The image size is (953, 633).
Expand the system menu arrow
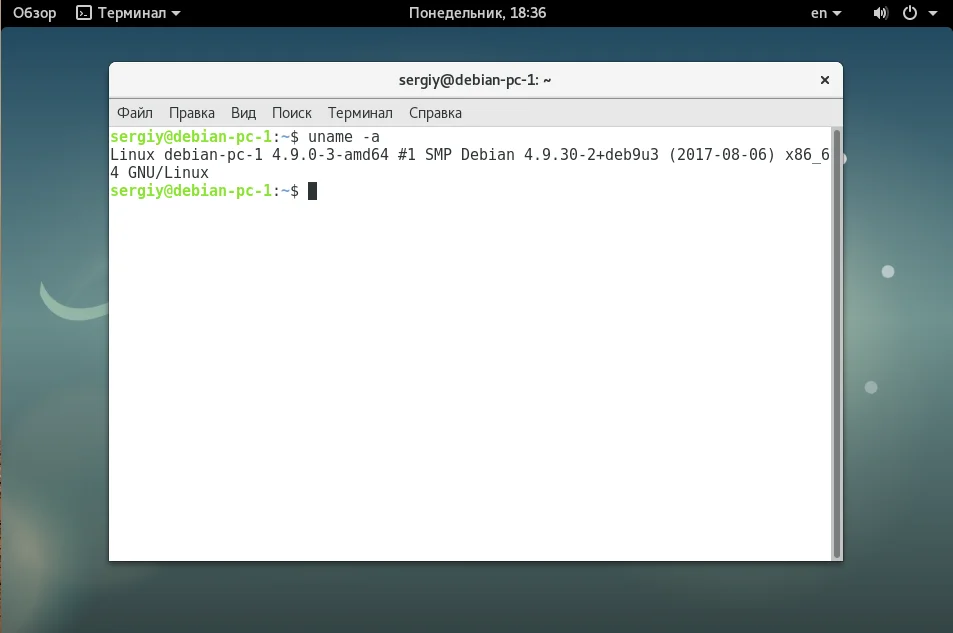pyautogui.click(x=933, y=13)
